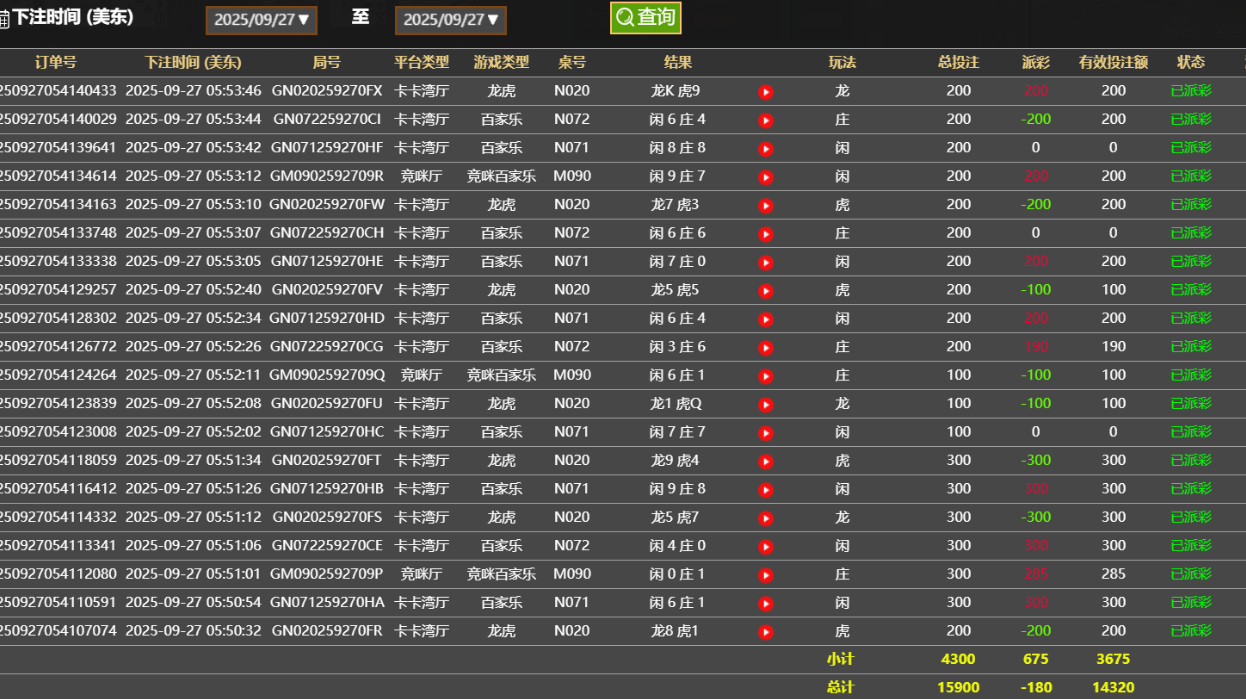Expand the end date selector after 至
Viewport: 1246px width, 699px height.
coord(450,19)
